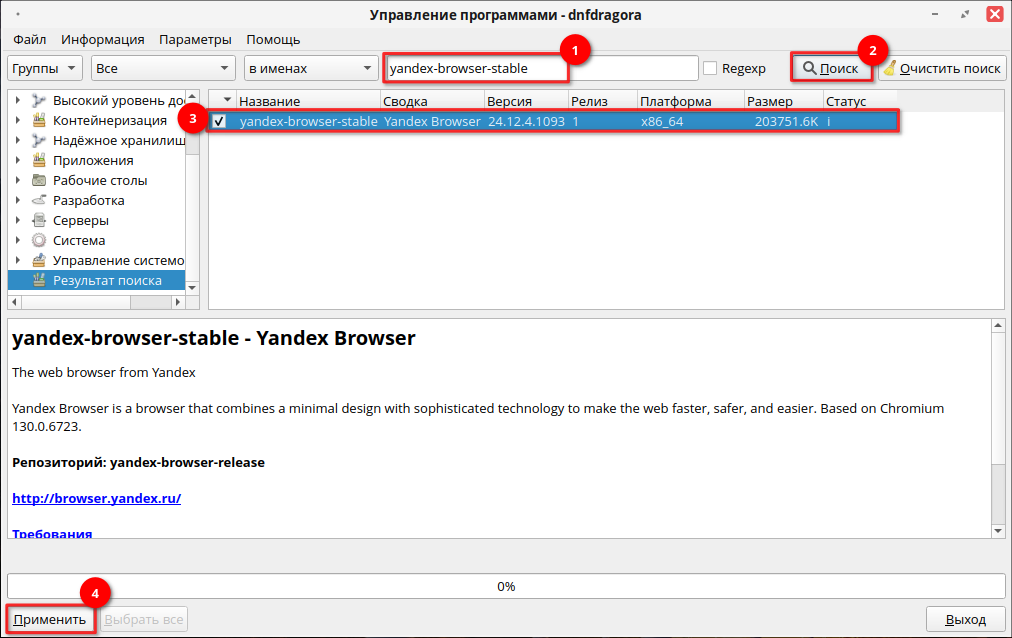
Task: Select the Приложения tree item
Action: tap(93, 161)
